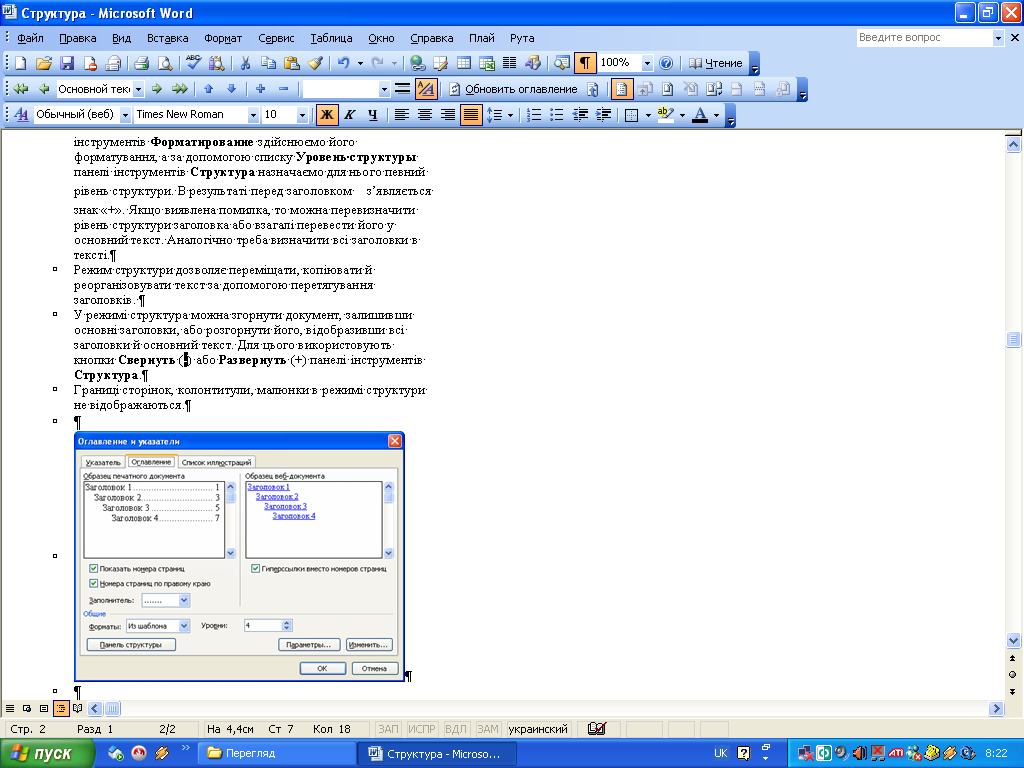Viewport: 1024px width, 768px height.
Task: Undo the last action
Action: coord(344,63)
